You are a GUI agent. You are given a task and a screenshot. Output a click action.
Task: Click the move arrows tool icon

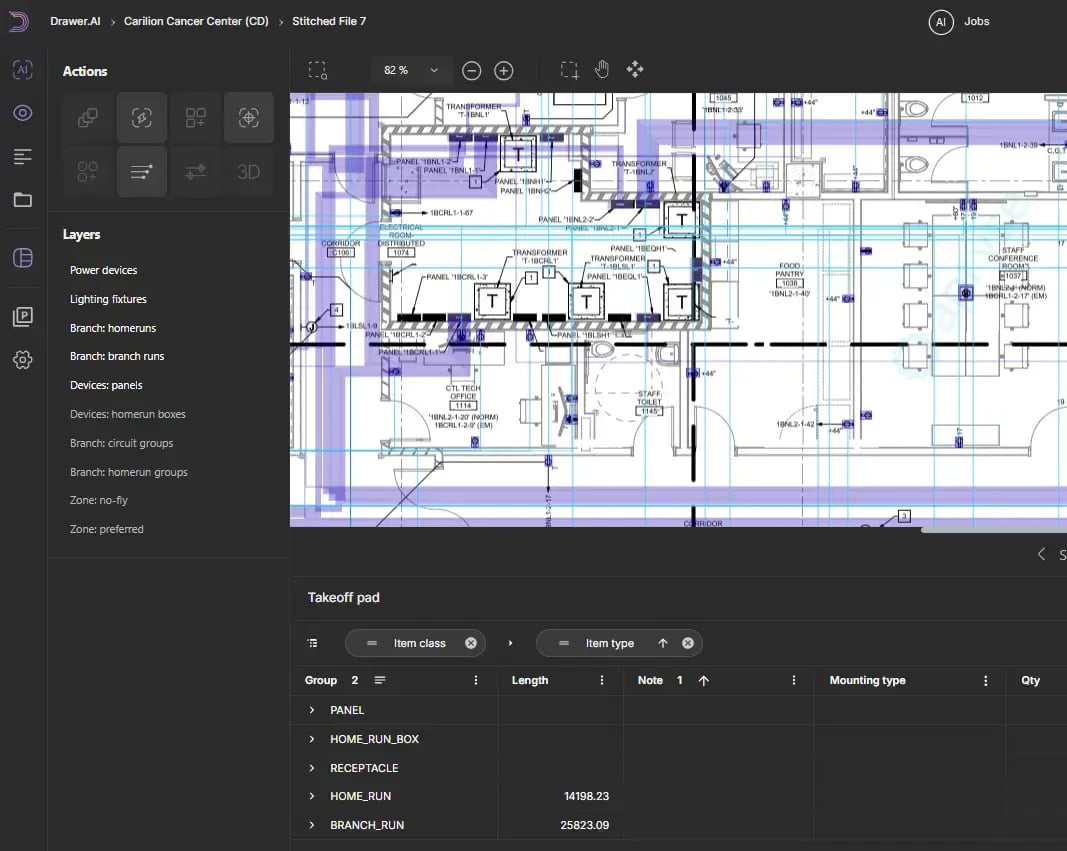635,69
